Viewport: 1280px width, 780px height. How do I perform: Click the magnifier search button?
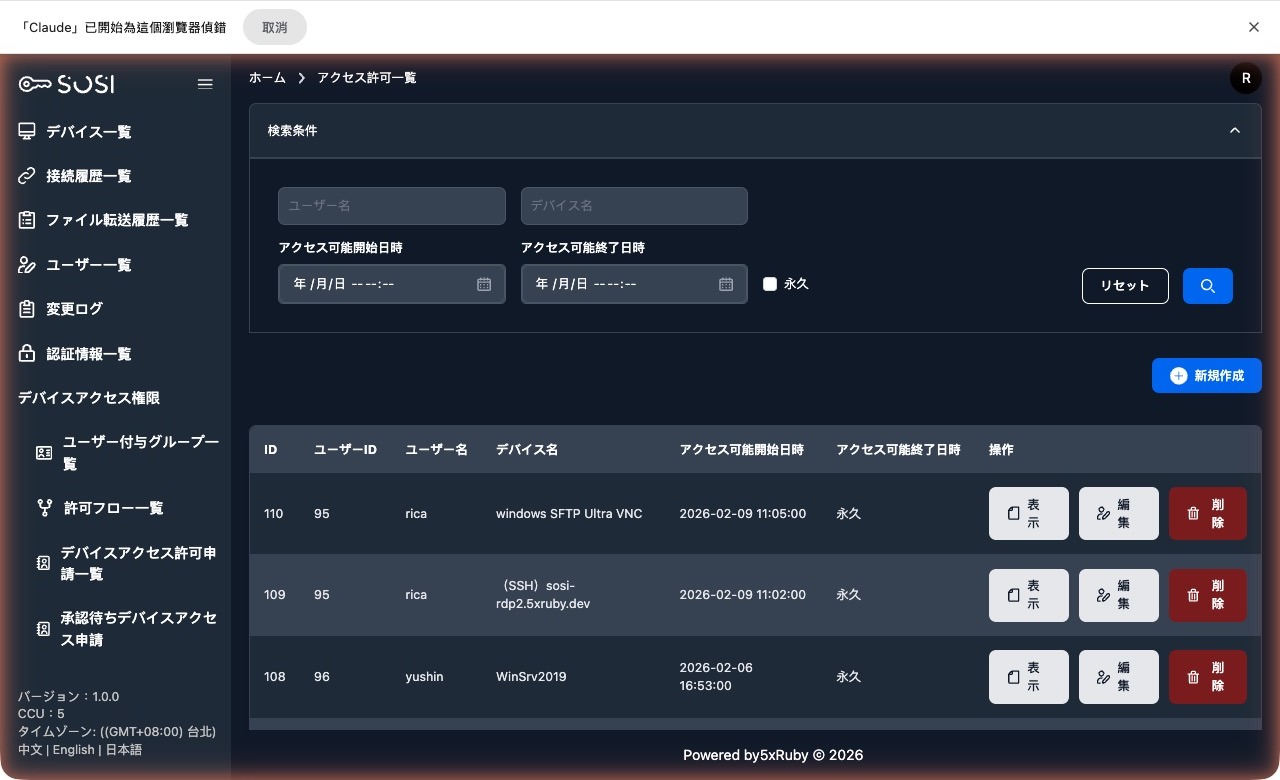coord(1207,286)
